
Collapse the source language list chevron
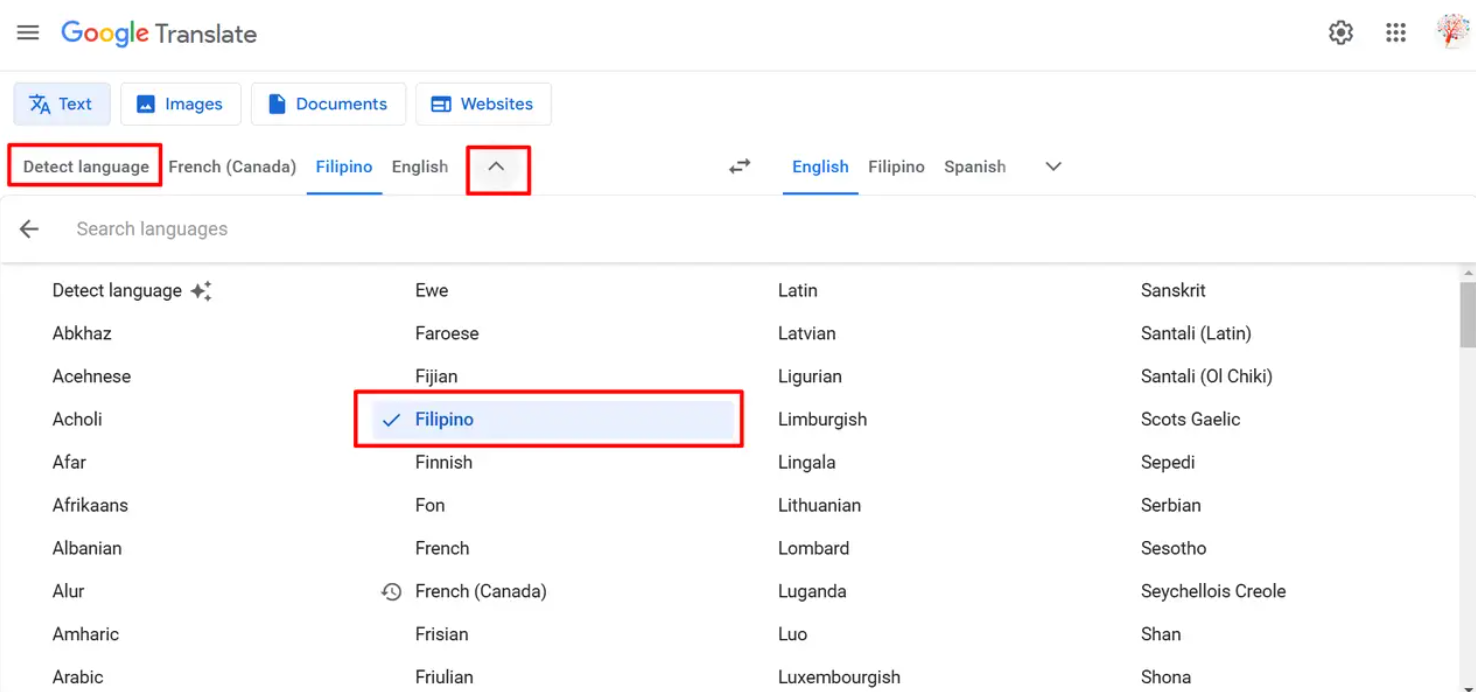tap(496, 167)
